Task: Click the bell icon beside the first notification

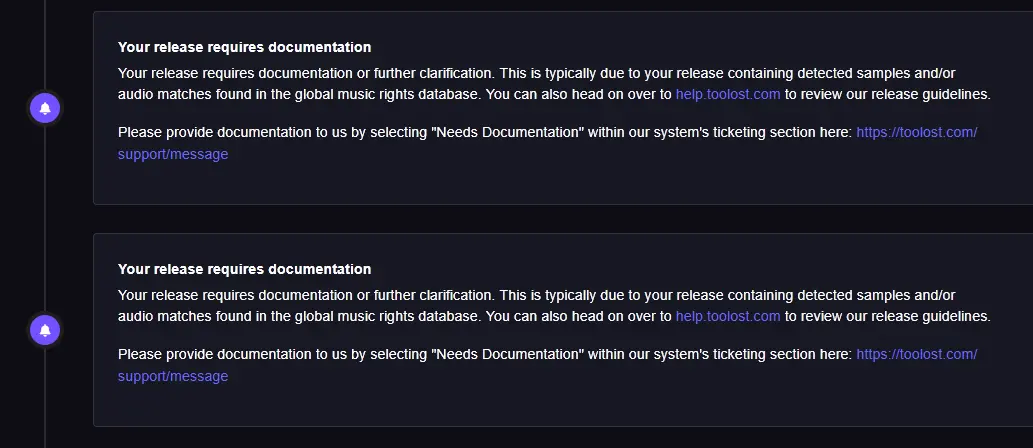Action: [x=45, y=108]
